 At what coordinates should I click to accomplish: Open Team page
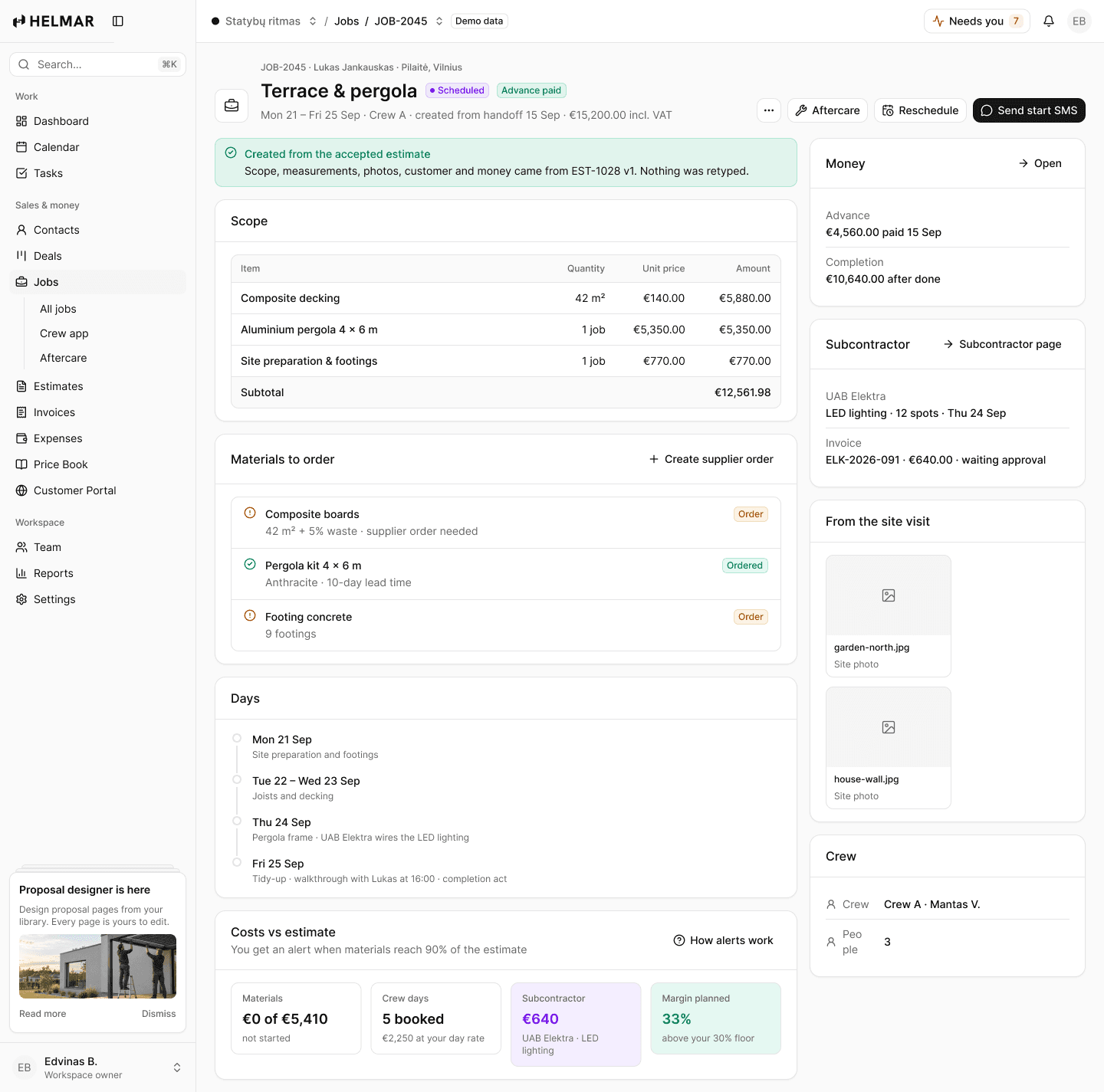coord(97,547)
